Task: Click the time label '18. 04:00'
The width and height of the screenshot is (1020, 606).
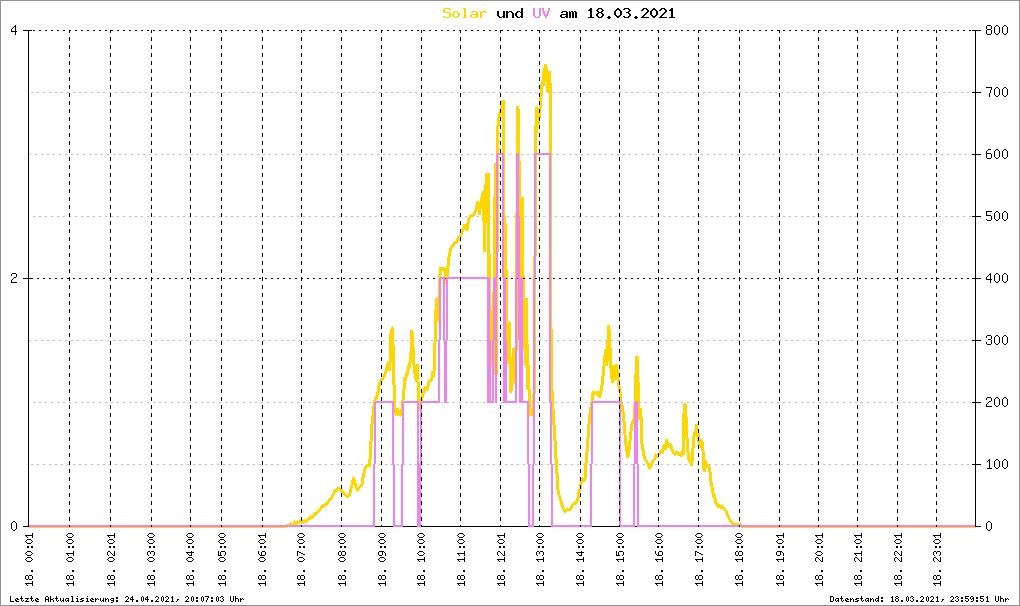Action: point(191,560)
